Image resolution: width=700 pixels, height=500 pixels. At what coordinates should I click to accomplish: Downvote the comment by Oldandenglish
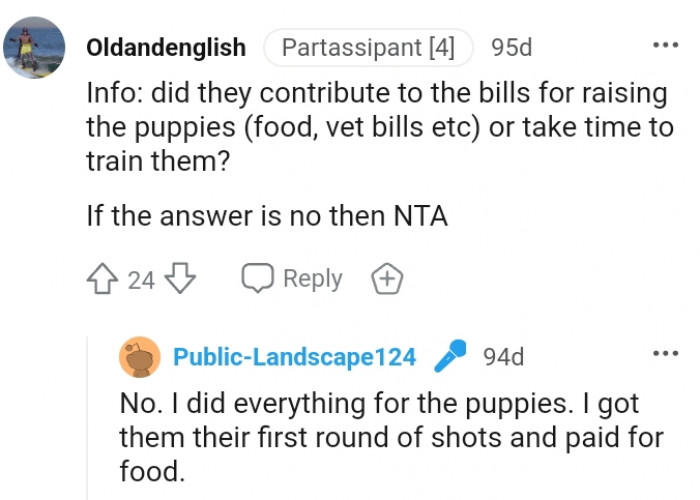pyautogui.click(x=178, y=279)
